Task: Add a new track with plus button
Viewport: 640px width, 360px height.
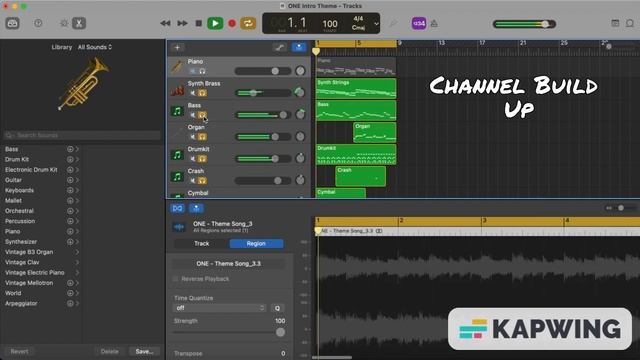Action: coord(177,47)
